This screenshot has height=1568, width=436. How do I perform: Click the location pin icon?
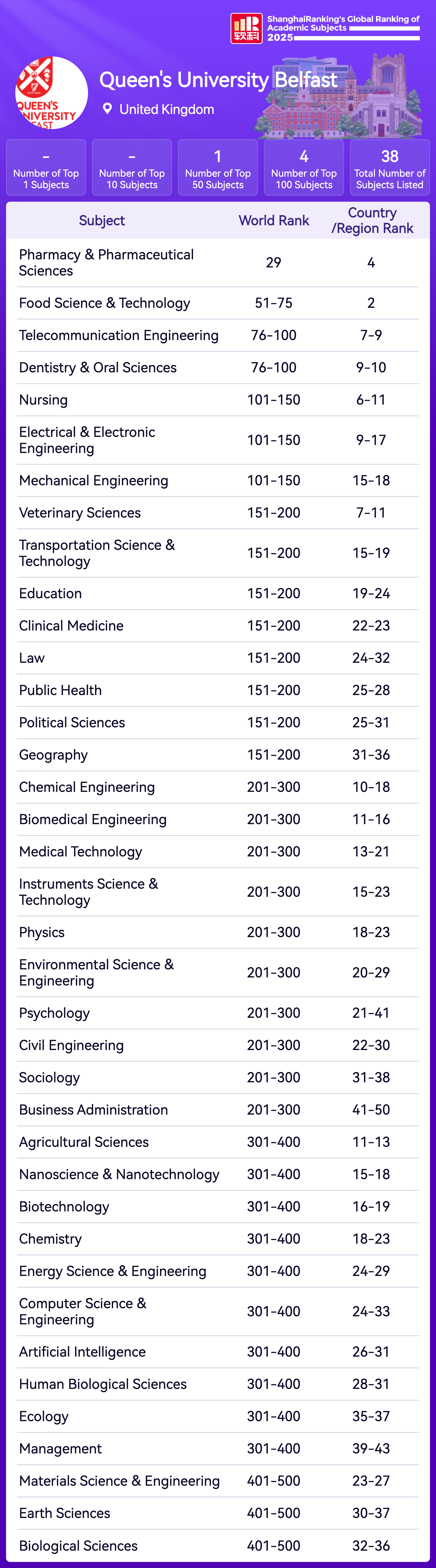tap(107, 109)
